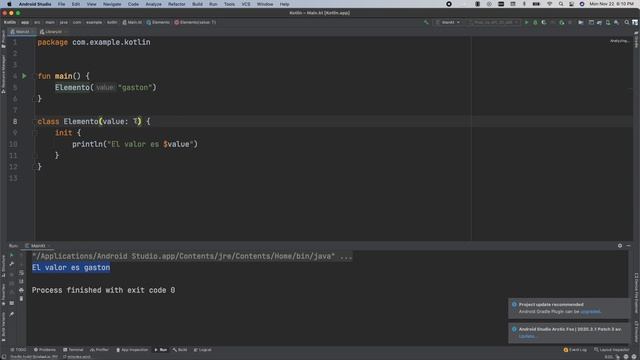Click the pin tab icon in the Run panel sidebar
Screen dimensions: 640x360
(12, 314)
